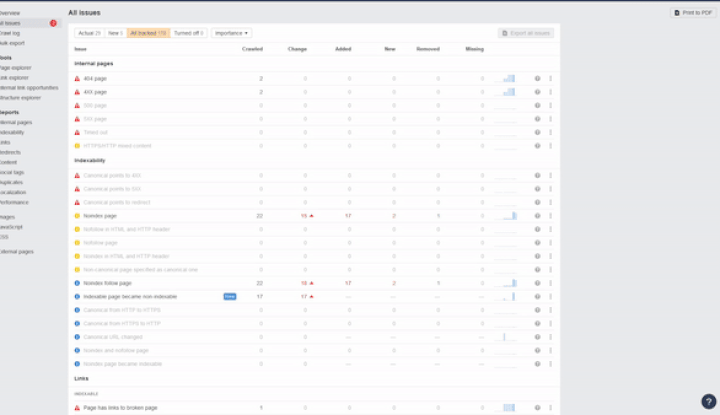Viewport: 720px width, 415px height.
Task: Click the red warning icon beside 404 page
Action: (x=78, y=78)
